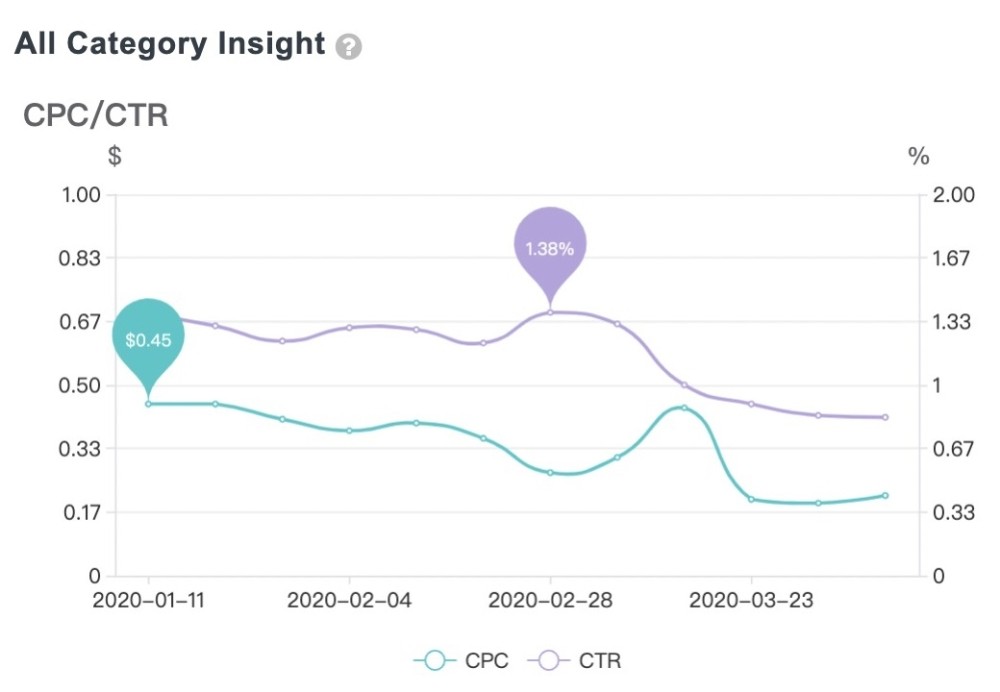Screen dimensions: 1000x692
Task: Toggle the CTR legend series
Action: [x=575, y=660]
